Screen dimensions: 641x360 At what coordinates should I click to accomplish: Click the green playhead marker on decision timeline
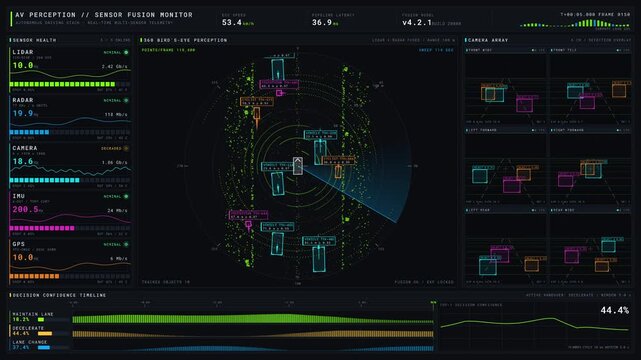click(433, 303)
